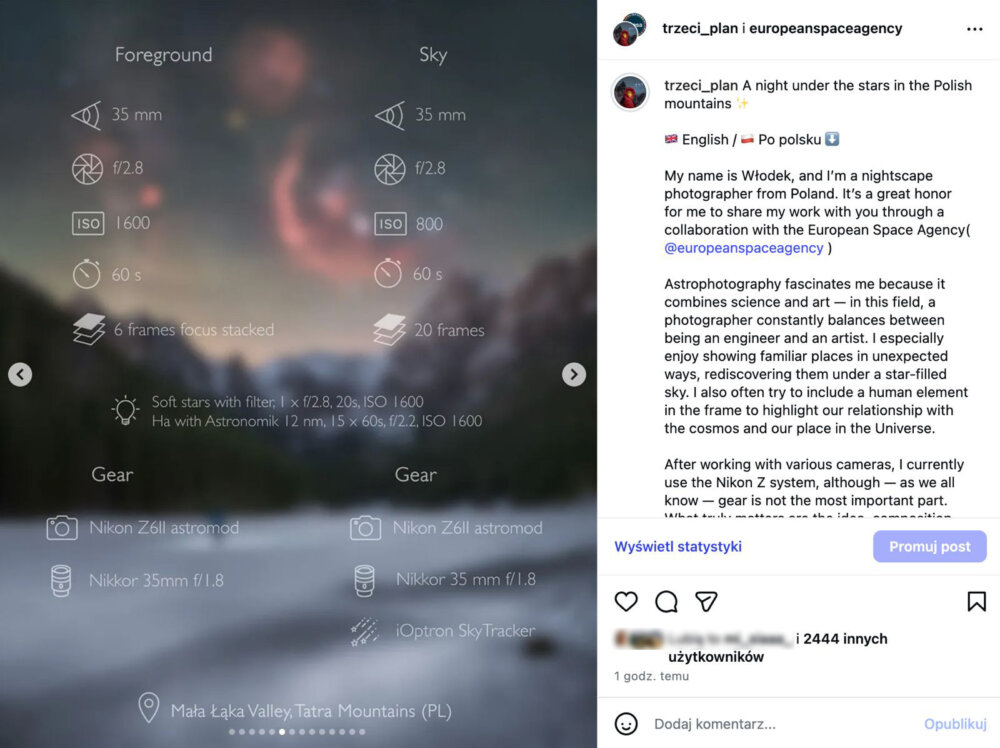Open trzeci_plan profile from post header
Image resolution: width=1000 pixels, height=748 pixels.
(700, 28)
